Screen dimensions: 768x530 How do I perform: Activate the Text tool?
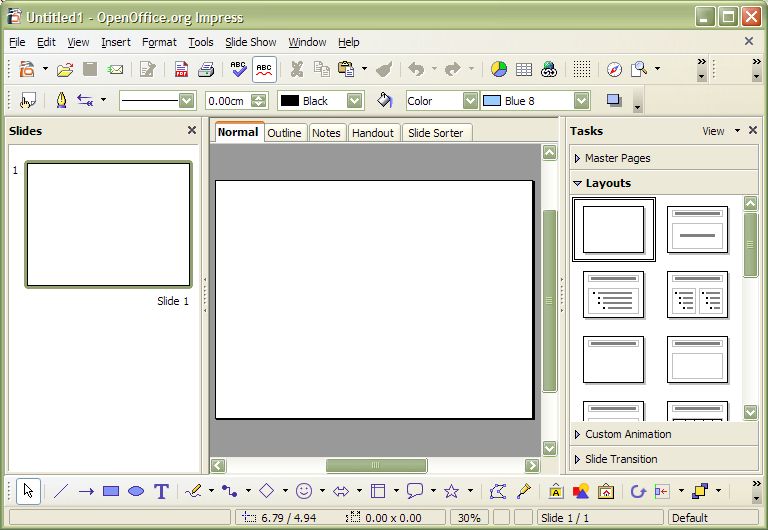[161, 491]
